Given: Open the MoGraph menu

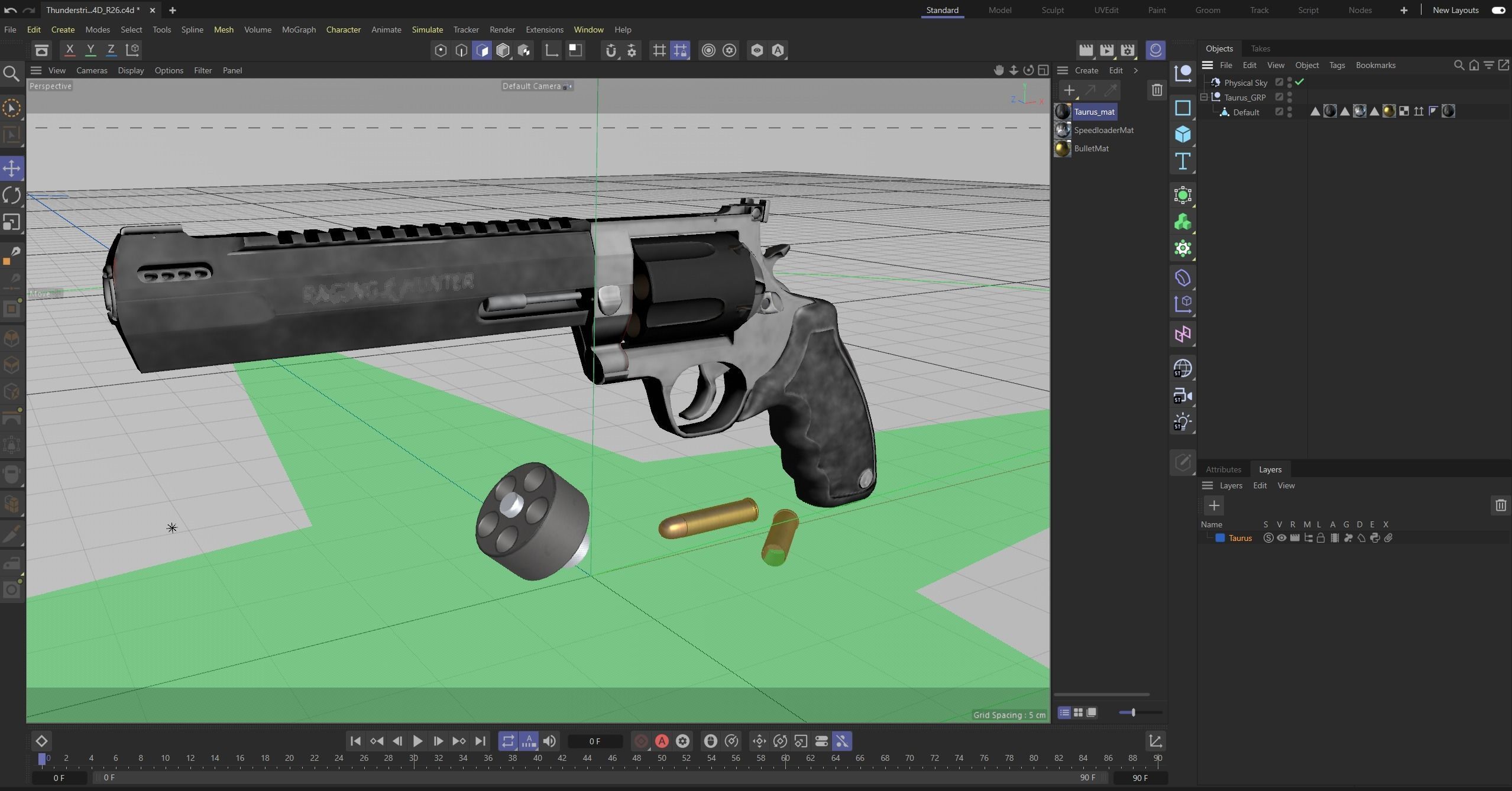Looking at the screenshot, I should click(x=299, y=30).
